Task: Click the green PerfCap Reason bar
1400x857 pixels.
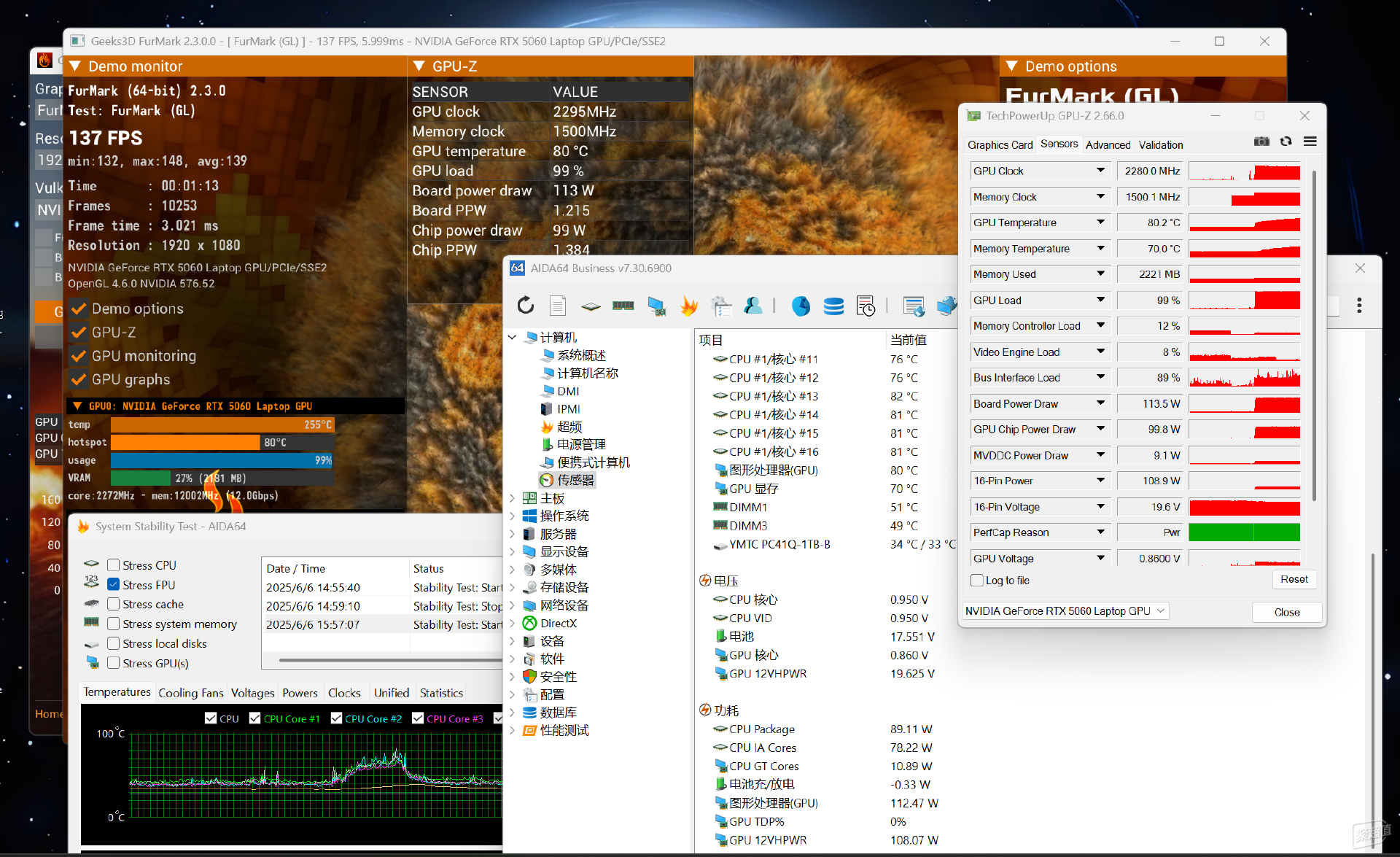Action: point(1244,532)
